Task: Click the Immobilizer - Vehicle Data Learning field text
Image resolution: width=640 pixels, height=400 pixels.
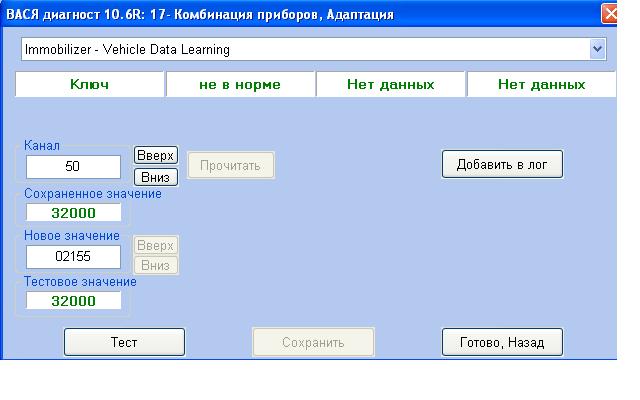Action: tap(127, 49)
